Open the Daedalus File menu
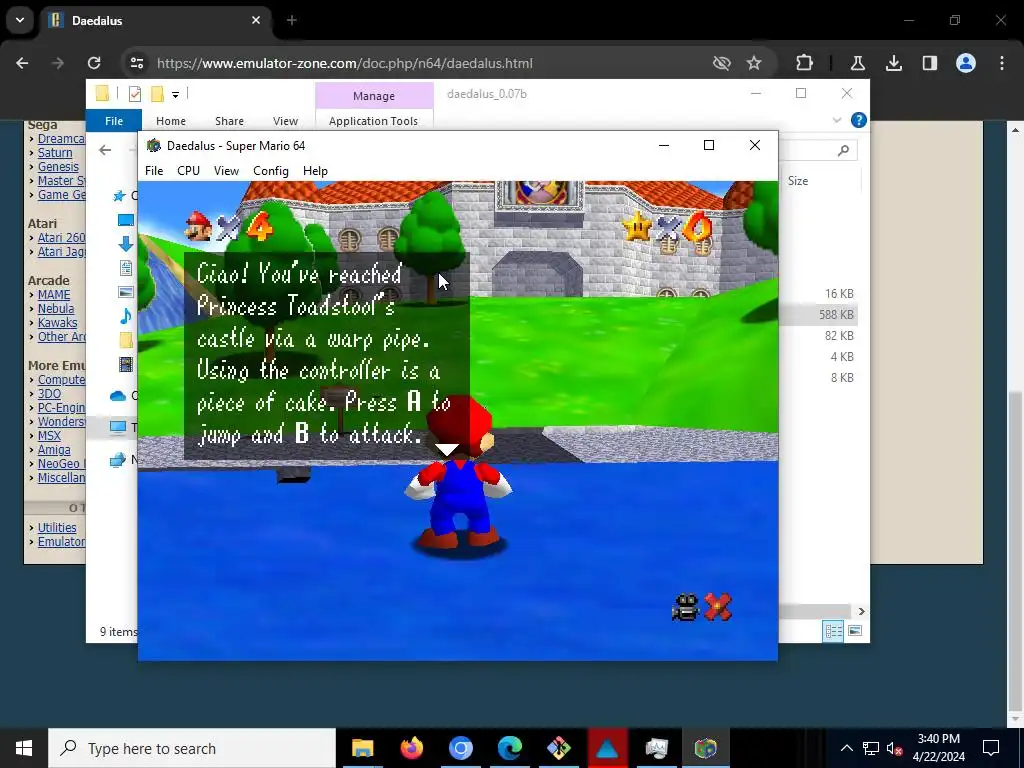The image size is (1024, 768). click(x=153, y=171)
